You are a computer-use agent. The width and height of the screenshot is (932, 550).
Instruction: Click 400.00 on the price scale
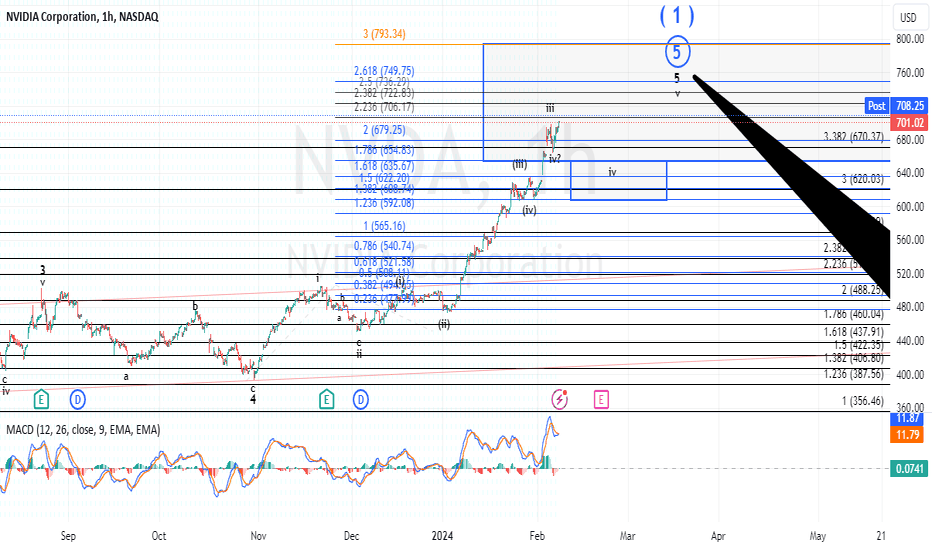910,375
